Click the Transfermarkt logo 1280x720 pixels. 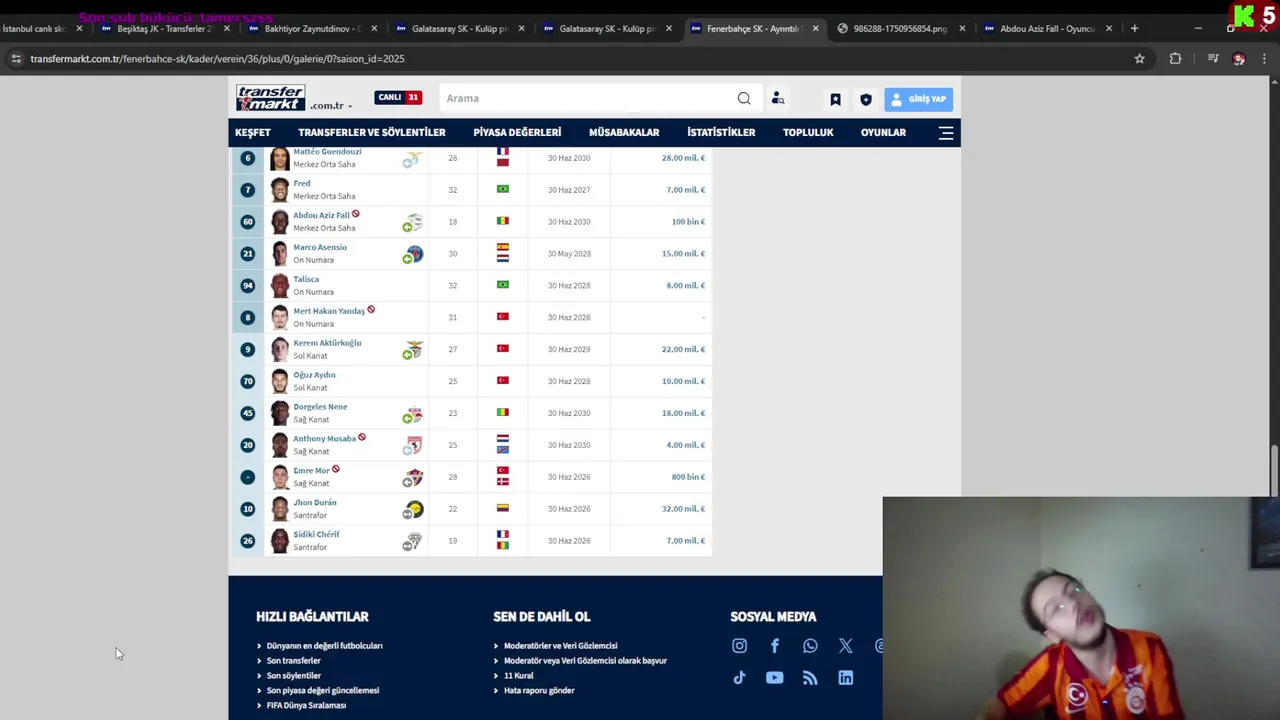[270, 97]
